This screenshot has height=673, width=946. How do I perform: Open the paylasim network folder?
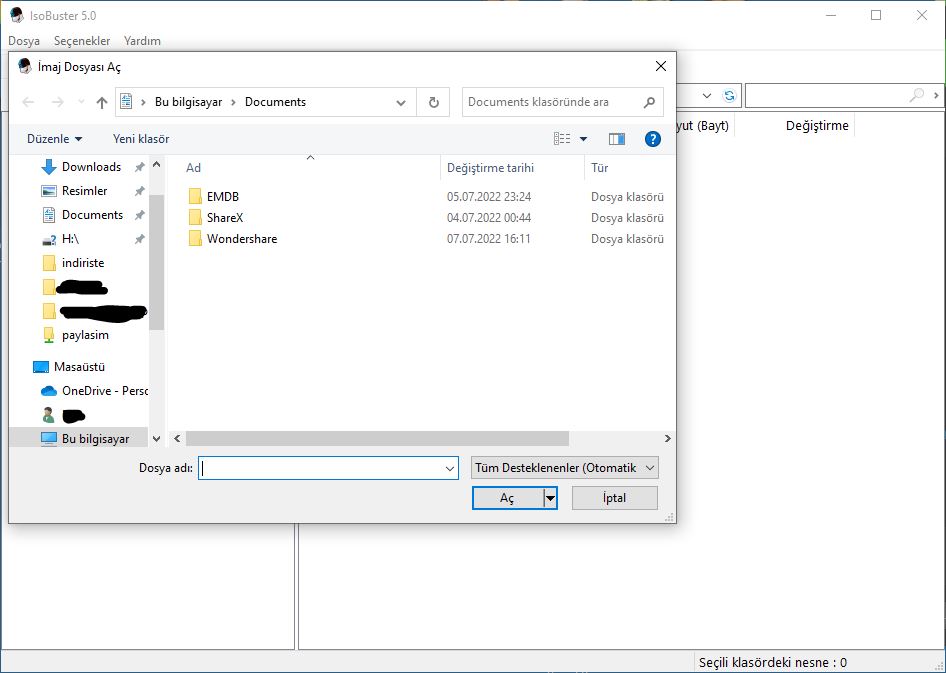coord(85,335)
